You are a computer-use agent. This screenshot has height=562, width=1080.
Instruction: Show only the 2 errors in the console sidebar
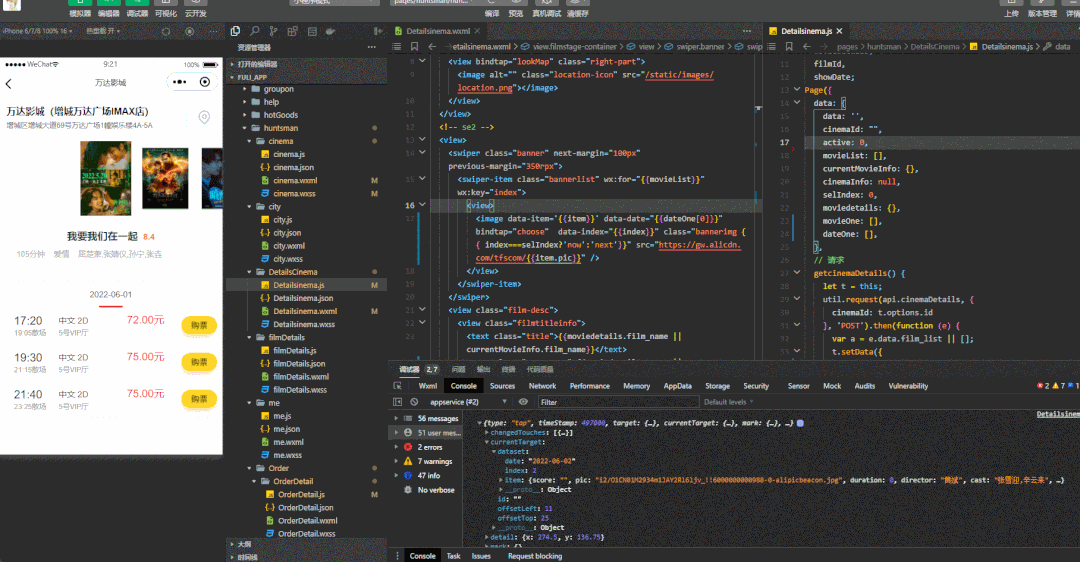pos(430,447)
